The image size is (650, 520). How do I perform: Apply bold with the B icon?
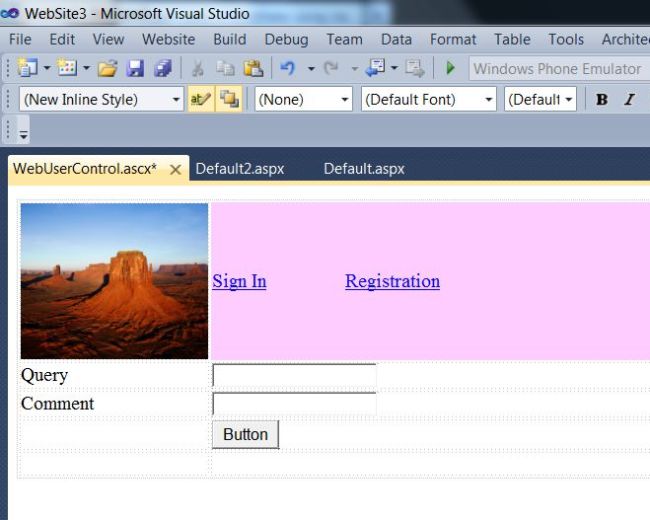click(601, 100)
